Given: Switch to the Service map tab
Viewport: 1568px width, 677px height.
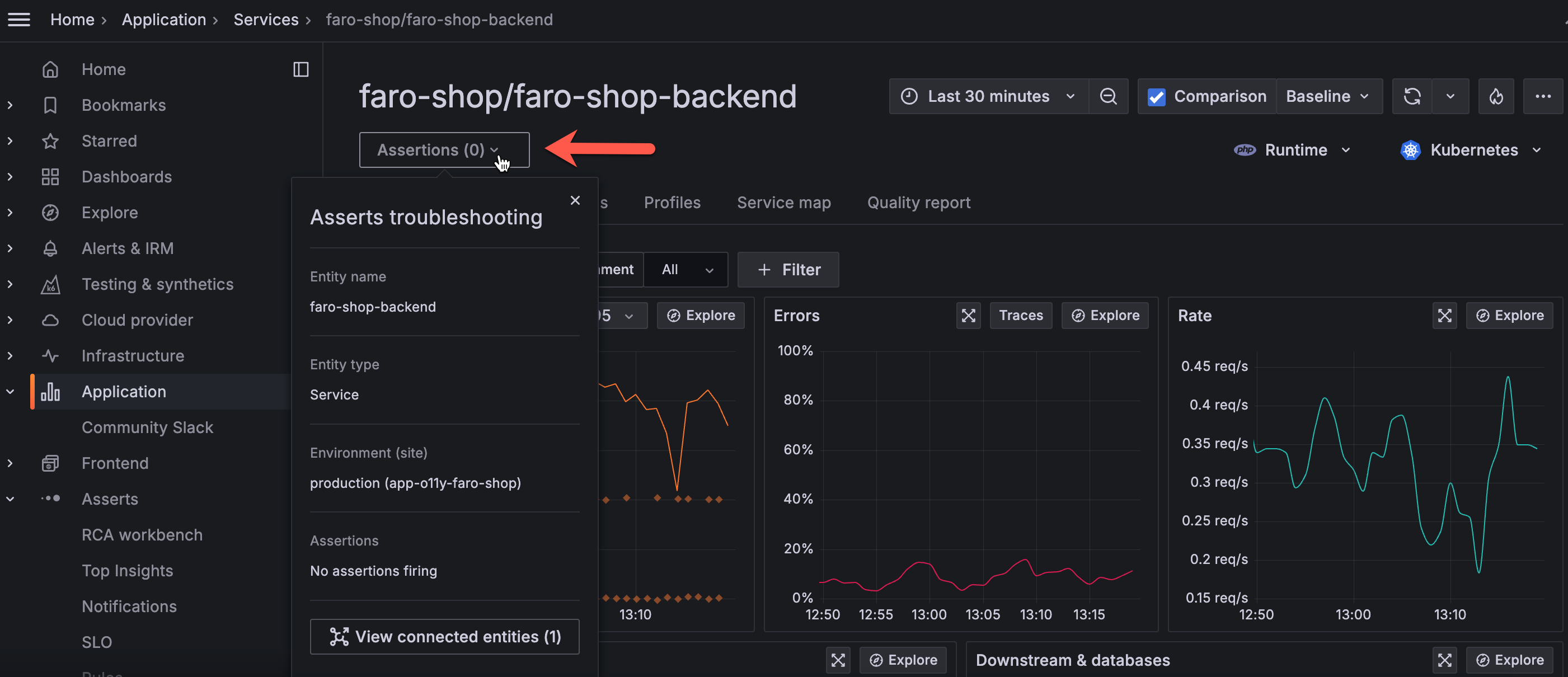Looking at the screenshot, I should (x=783, y=203).
